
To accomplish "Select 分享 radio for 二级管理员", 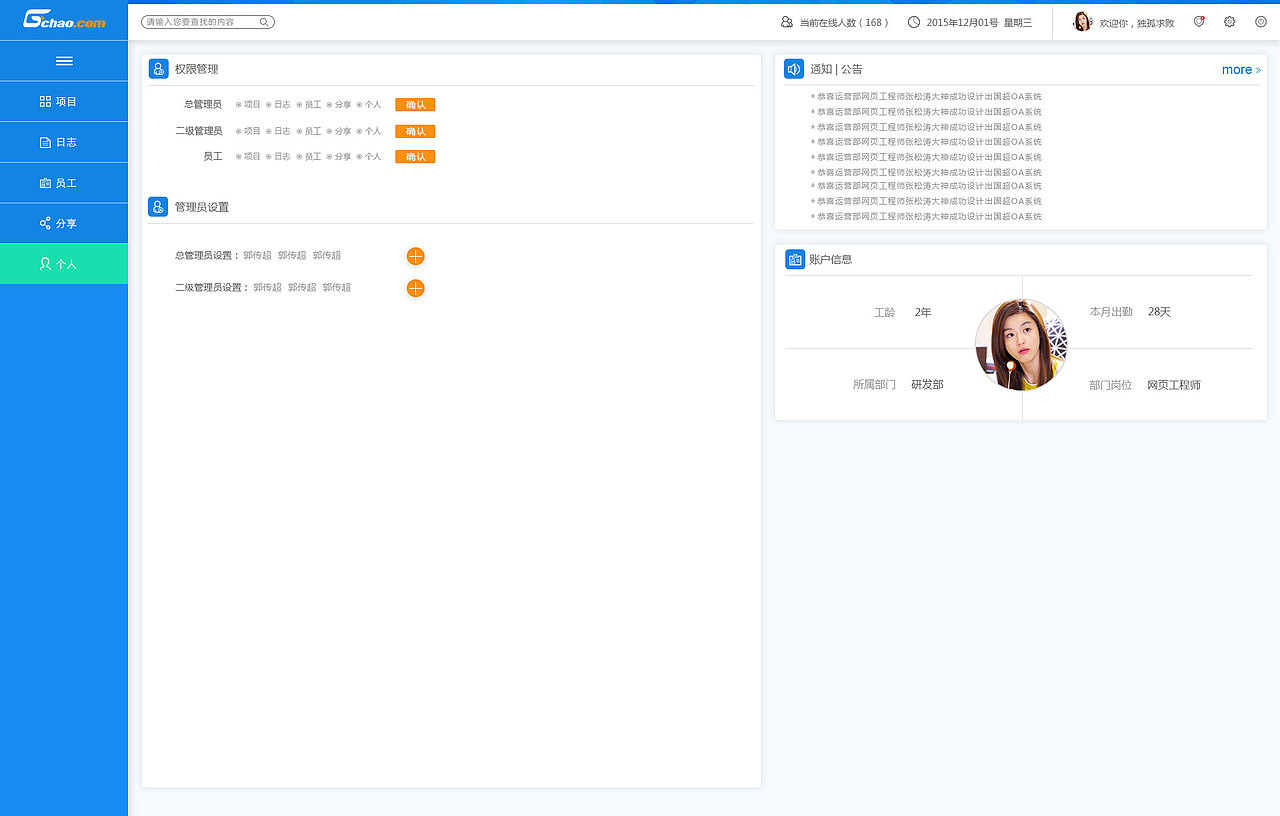I will (x=329, y=131).
